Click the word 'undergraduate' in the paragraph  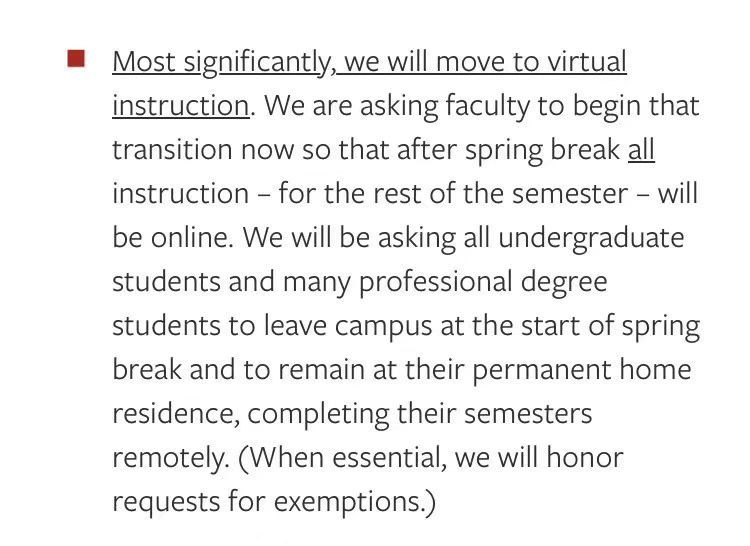coord(591,238)
